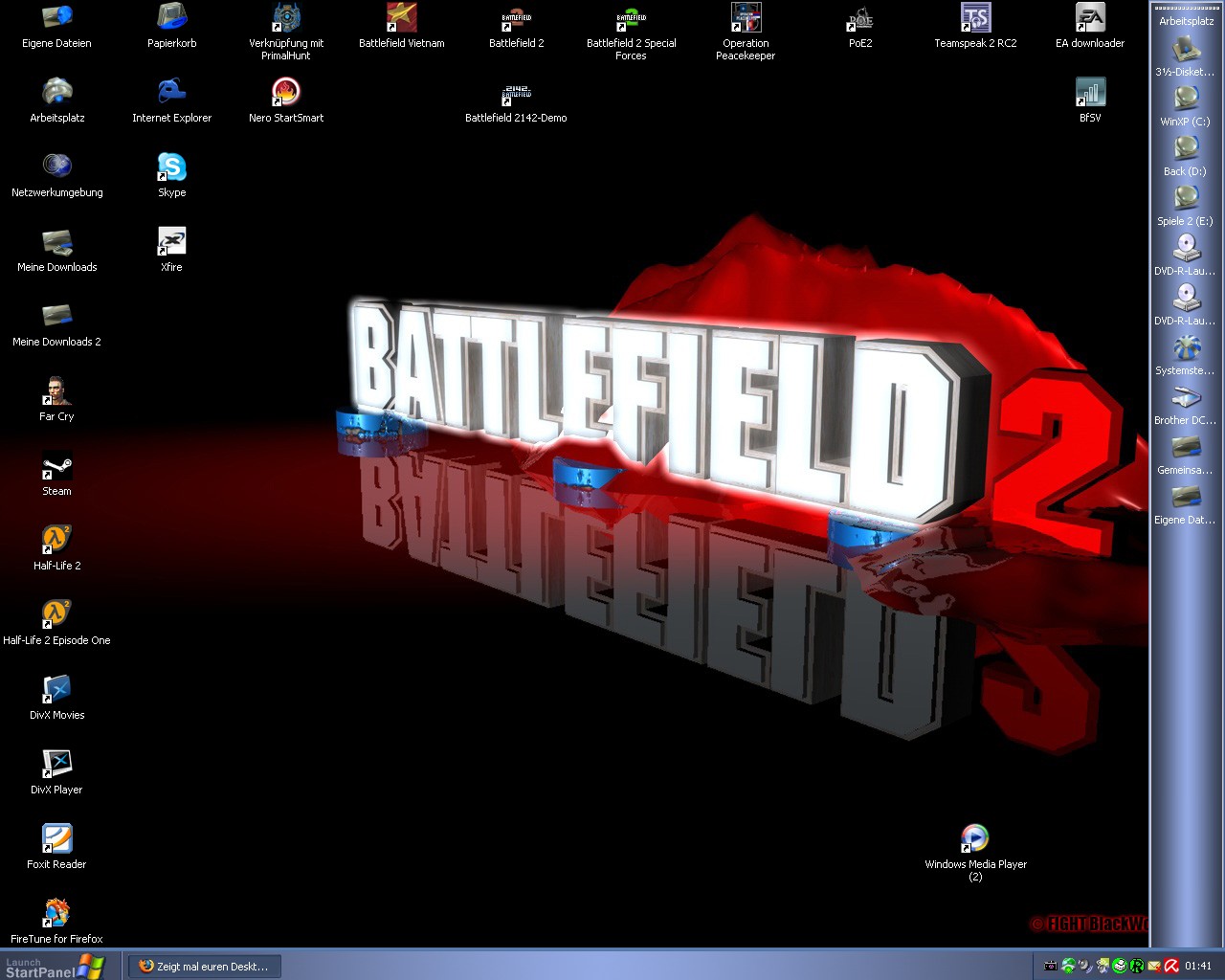Open the PoE2 desktop shortcut
The width and height of the screenshot is (1225, 980).
click(860, 17)
